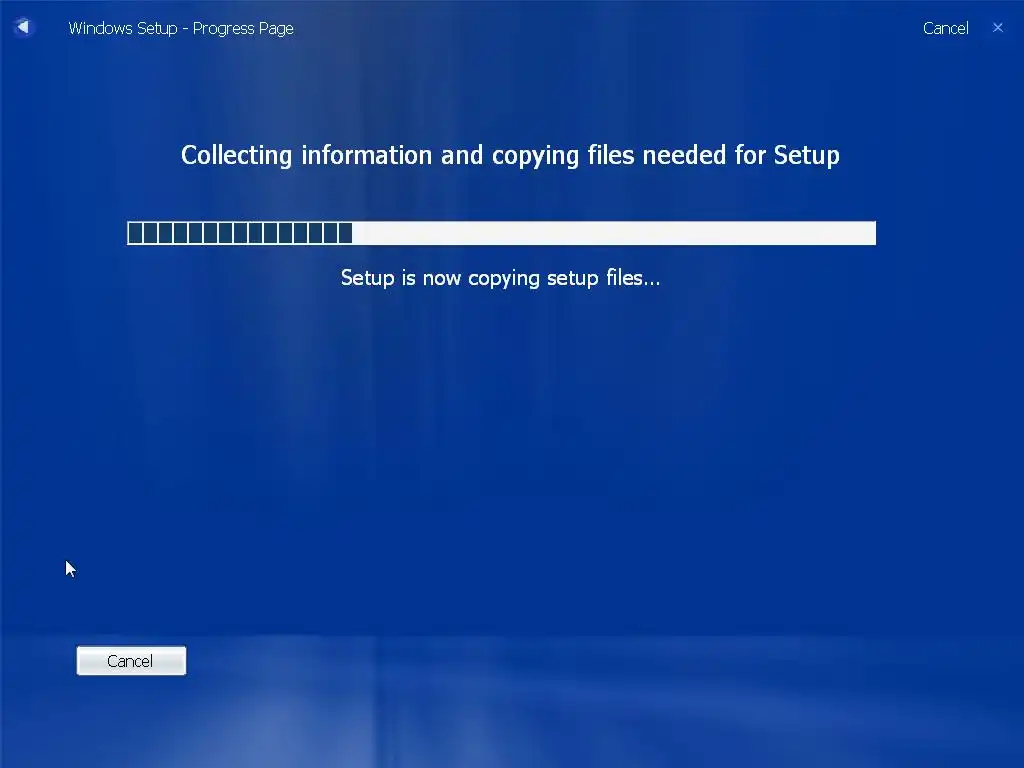Click the far right end of the progress bar
This screenshot has width=1024, height=768.
pos(871,233)
